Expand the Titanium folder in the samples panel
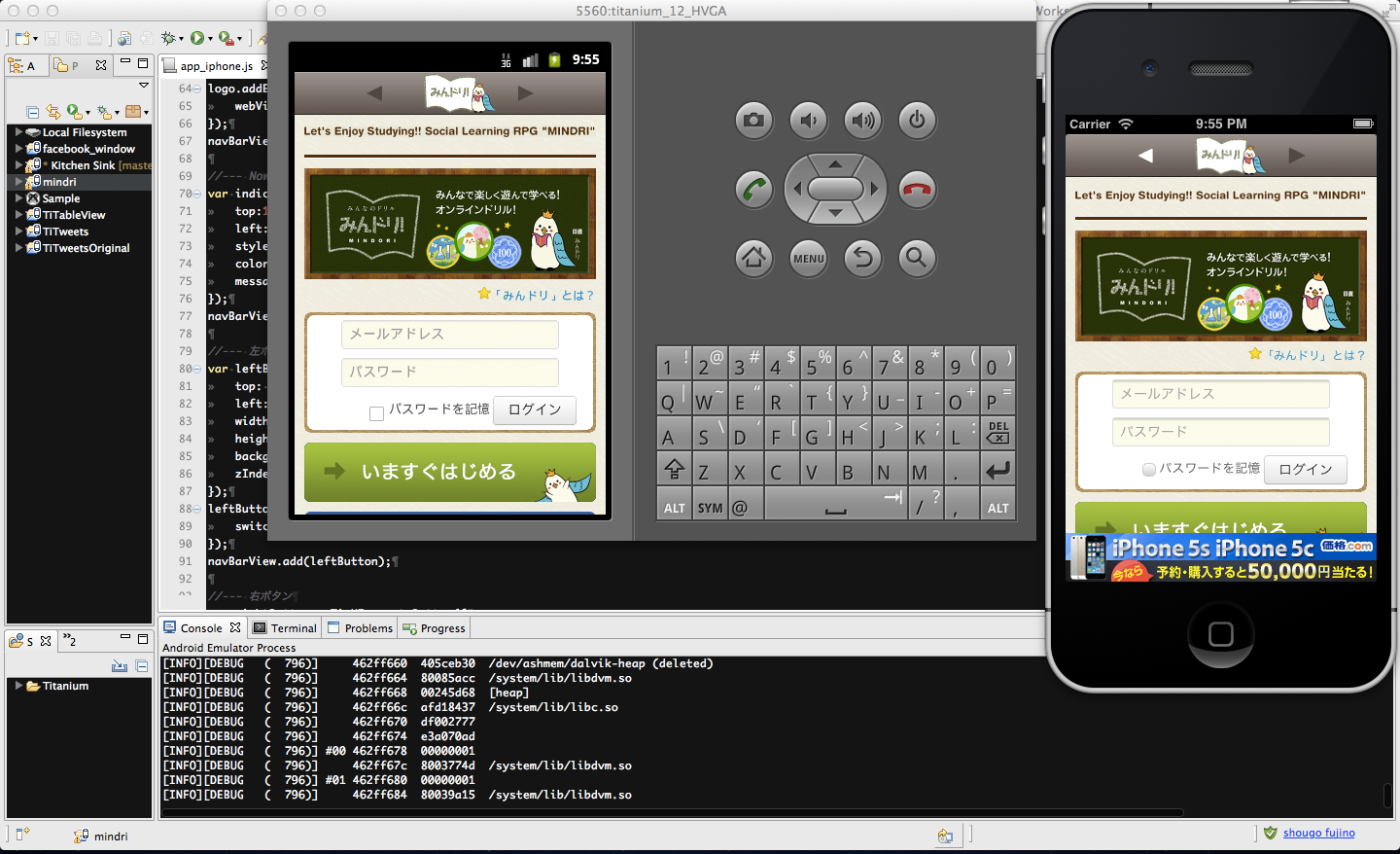 coord(18,686)
